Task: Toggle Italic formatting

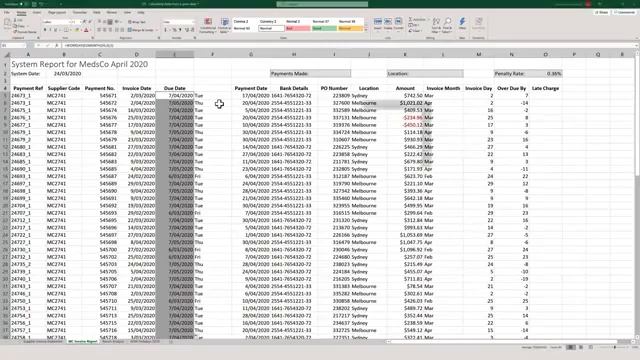Action: point(50,30)
